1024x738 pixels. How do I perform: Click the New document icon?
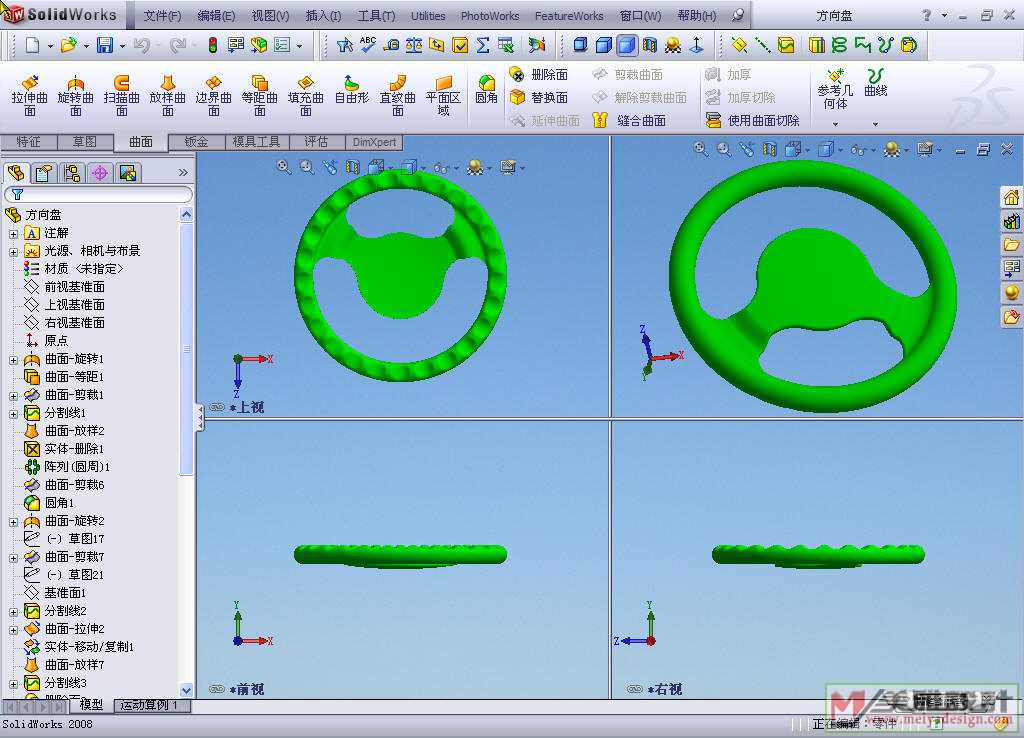click(x=33, y=45)
